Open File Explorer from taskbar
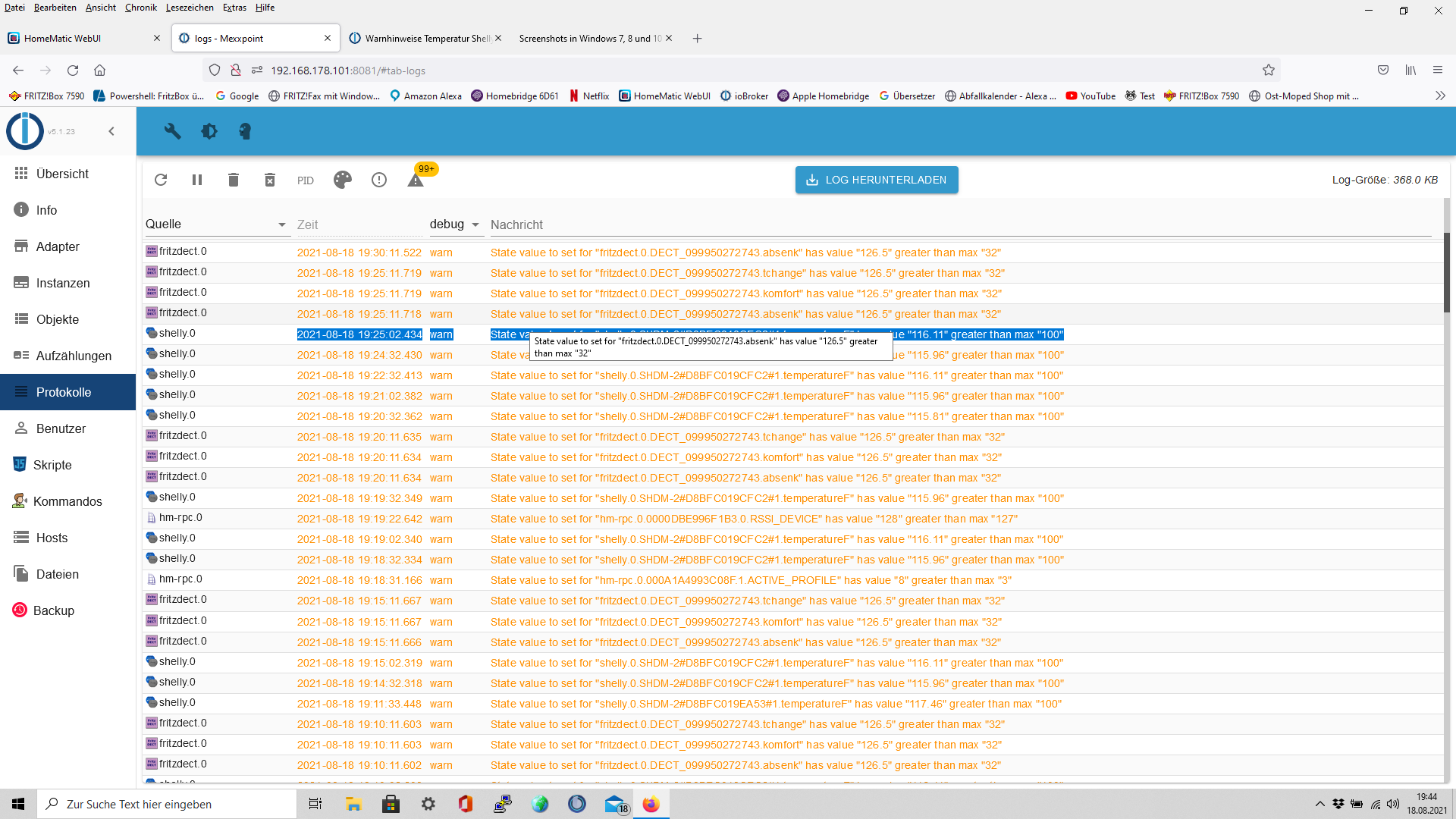1456x819 pixels. coord(353,804)
